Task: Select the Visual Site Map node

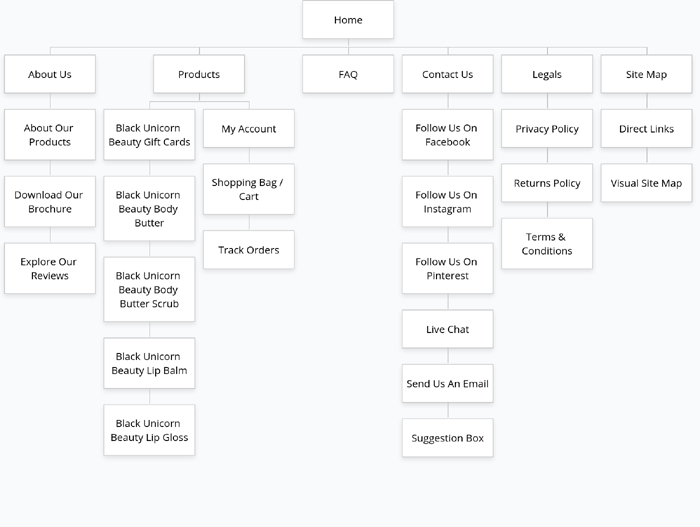Action: [x=646, y=183]
